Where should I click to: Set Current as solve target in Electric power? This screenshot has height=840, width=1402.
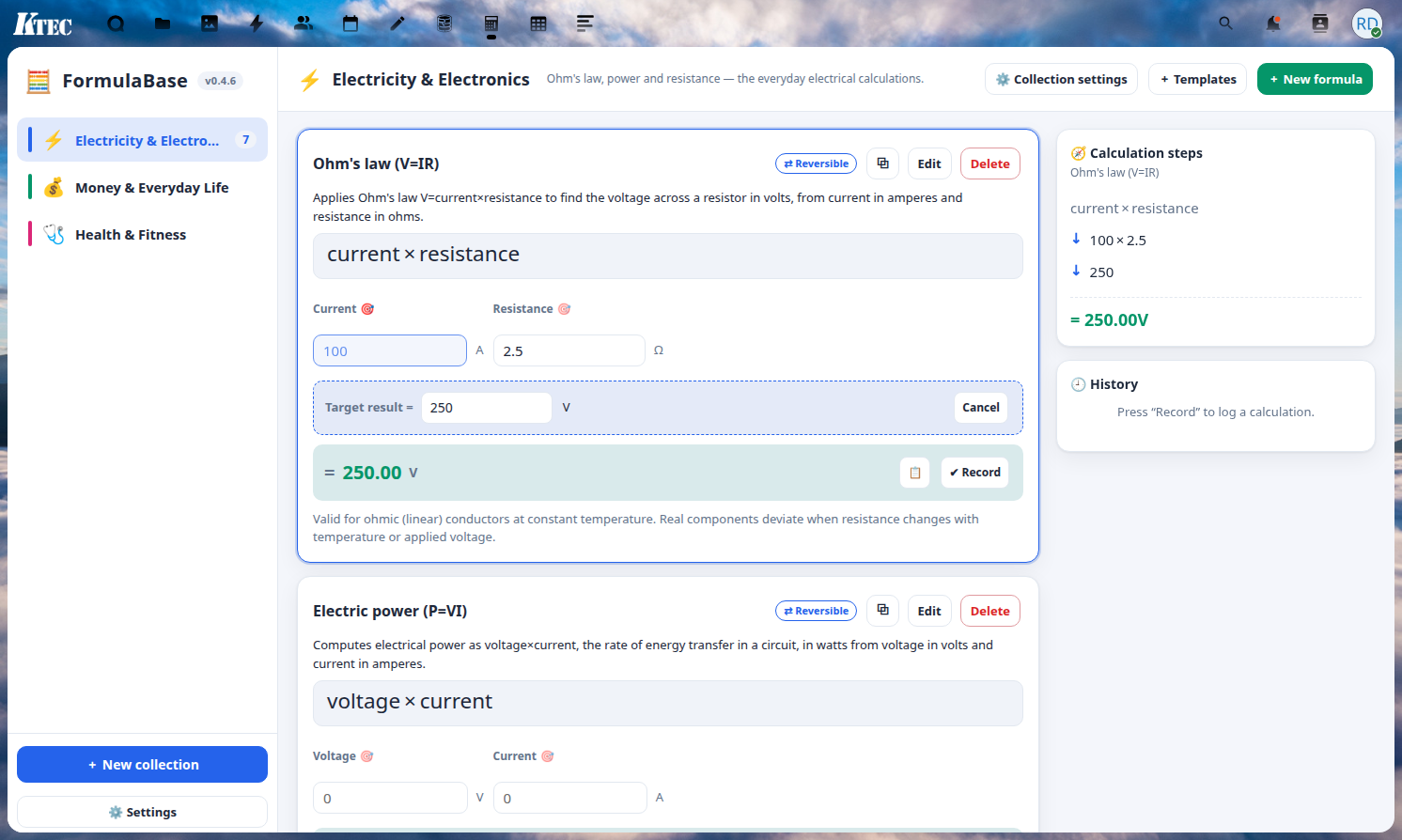548,756
